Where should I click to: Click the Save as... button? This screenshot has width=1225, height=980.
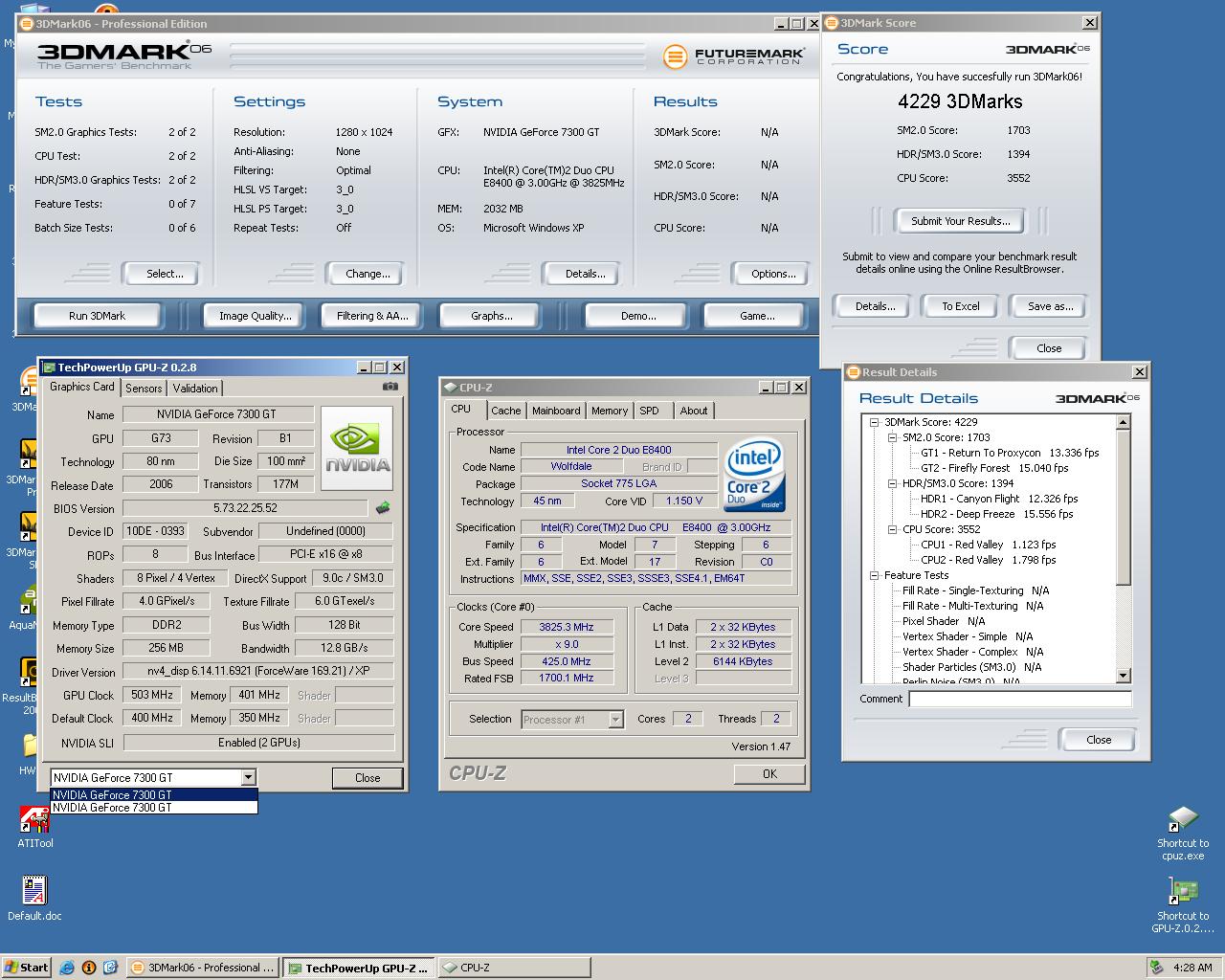tap(1050, 306)
